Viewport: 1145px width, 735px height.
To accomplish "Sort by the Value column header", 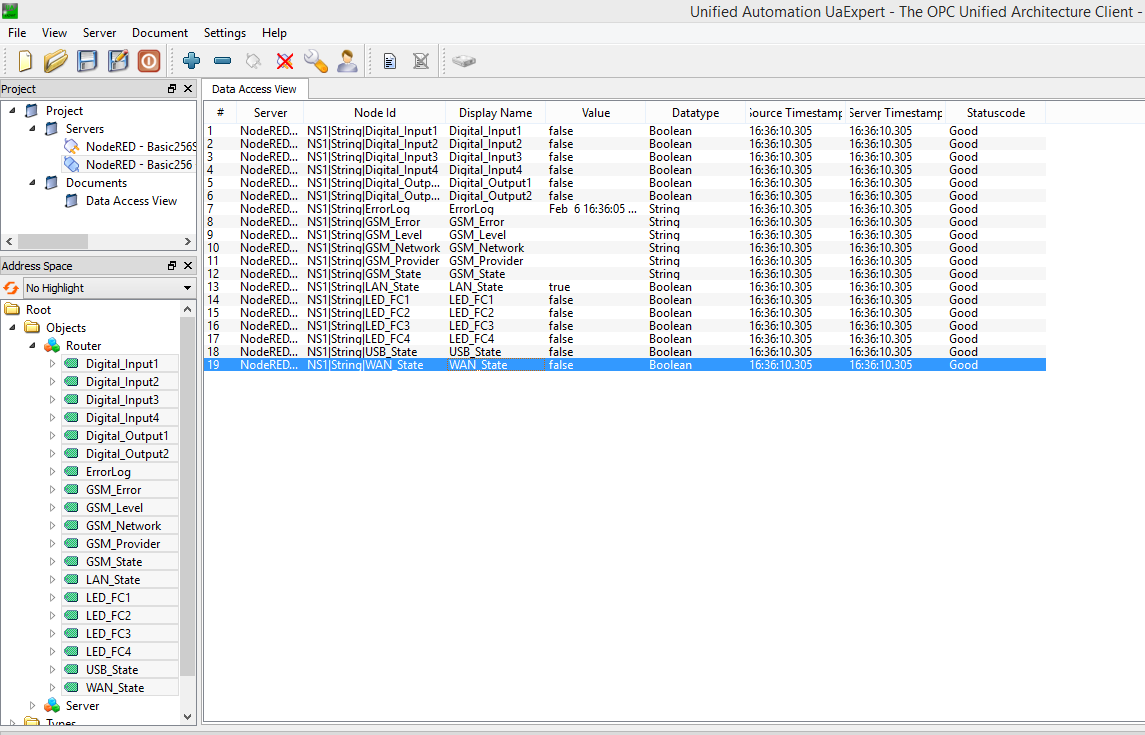I will click(596, 113).
